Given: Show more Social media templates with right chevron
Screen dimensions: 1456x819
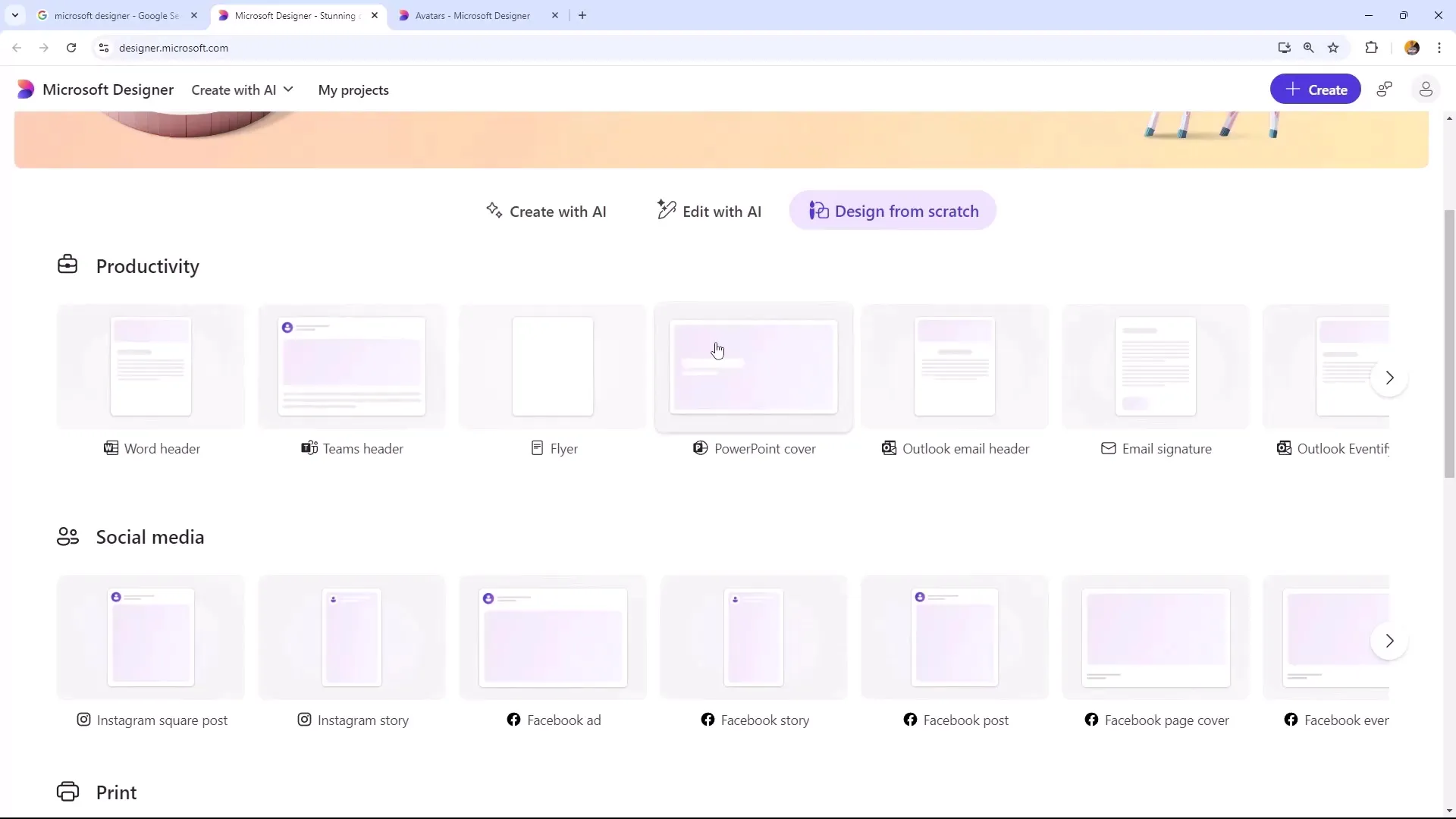Looking at the screenshot, I should (x=1389, y=641).
